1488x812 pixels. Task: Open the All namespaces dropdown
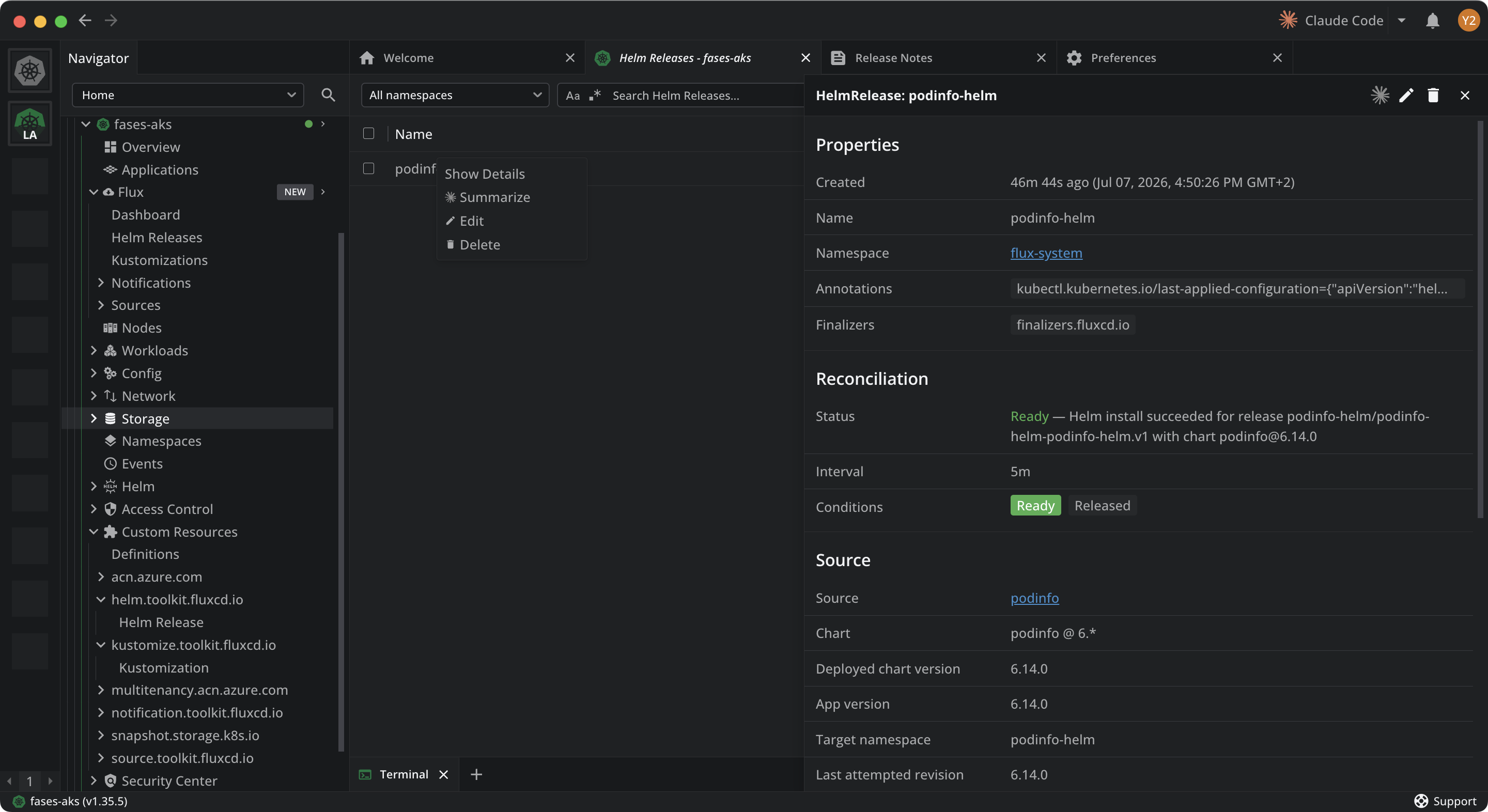click(x=455, y=95)
